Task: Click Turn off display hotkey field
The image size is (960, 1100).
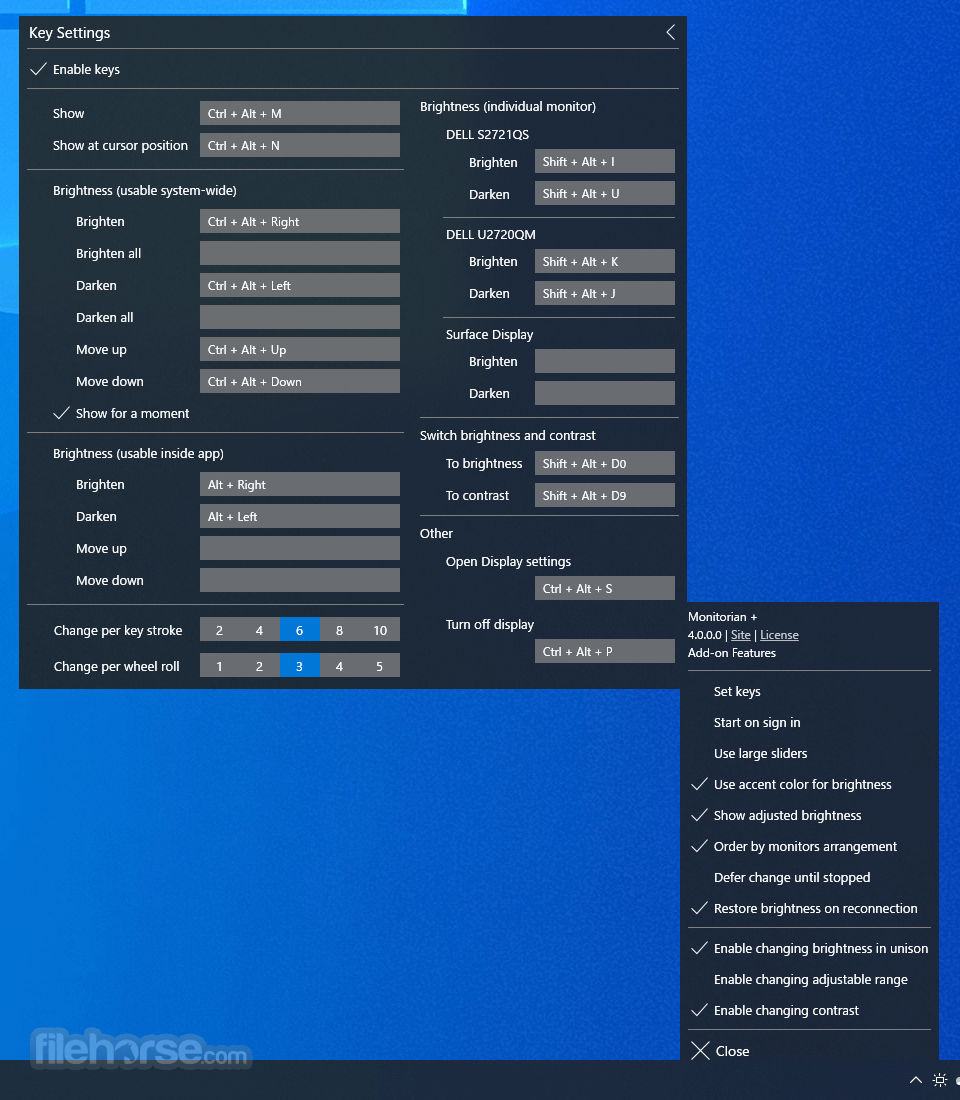Action: (x=605, y=651)
